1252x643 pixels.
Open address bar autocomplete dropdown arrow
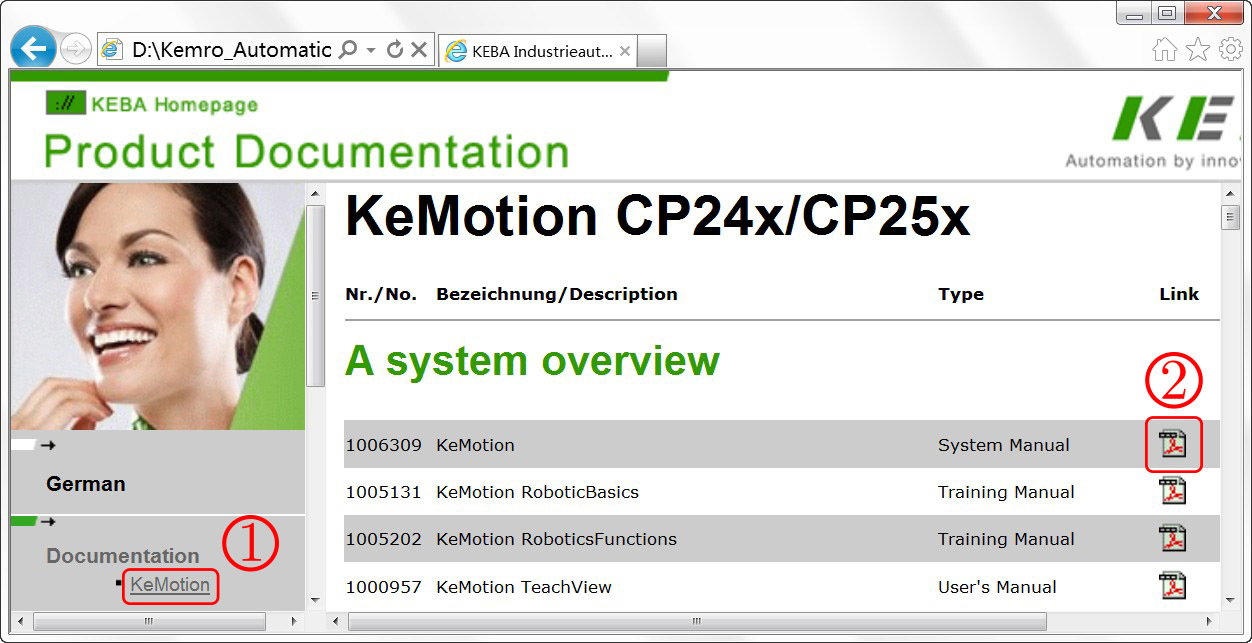click(x=371, y=50)
